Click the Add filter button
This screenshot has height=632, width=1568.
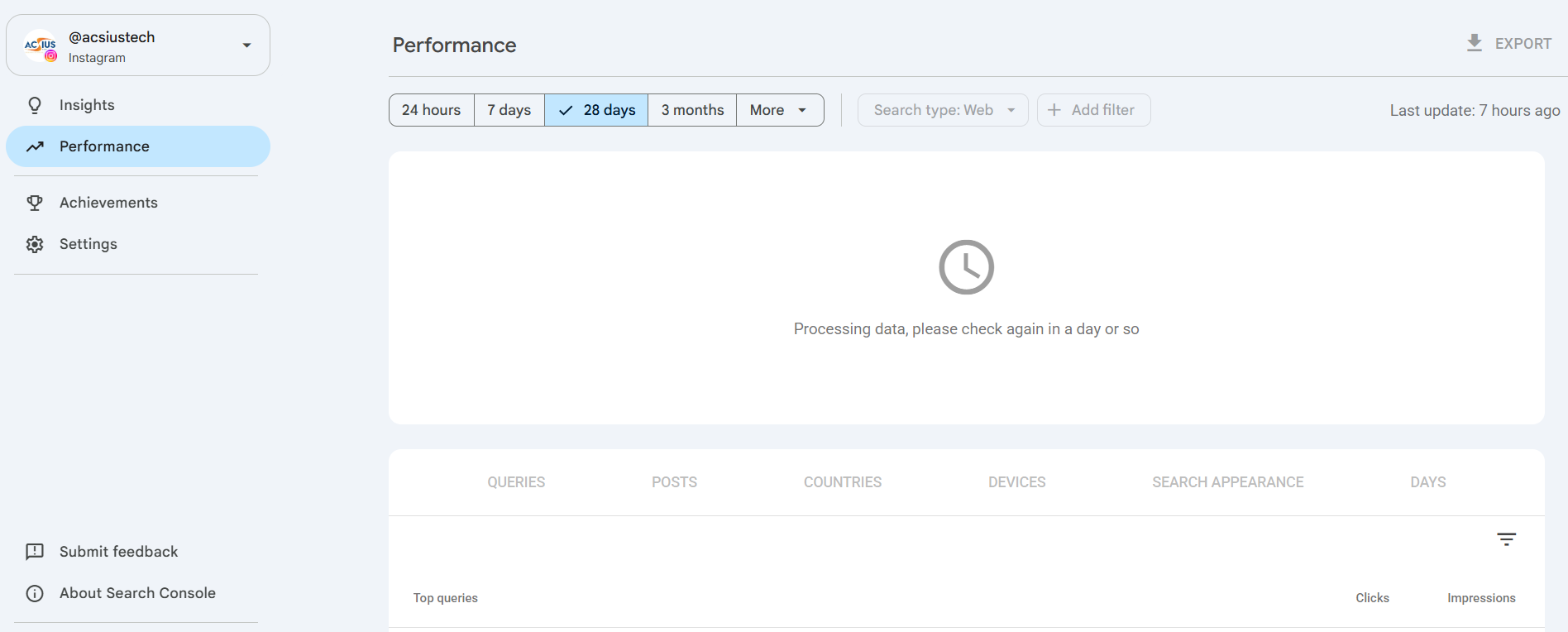[1093, 110]
